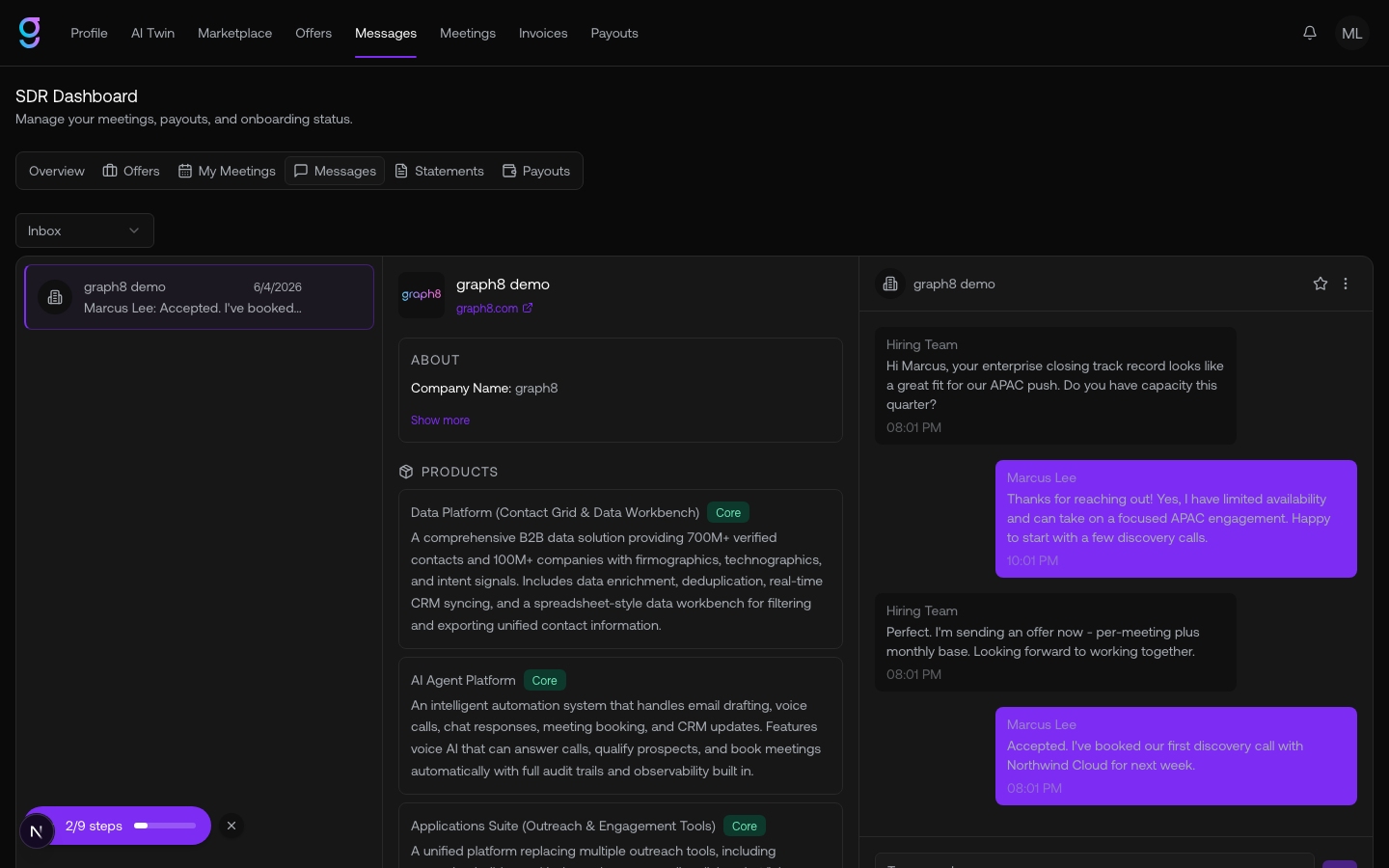Open the Inbox folder dropdown
The image size is (1389, 868).
[x=85, y=231]
